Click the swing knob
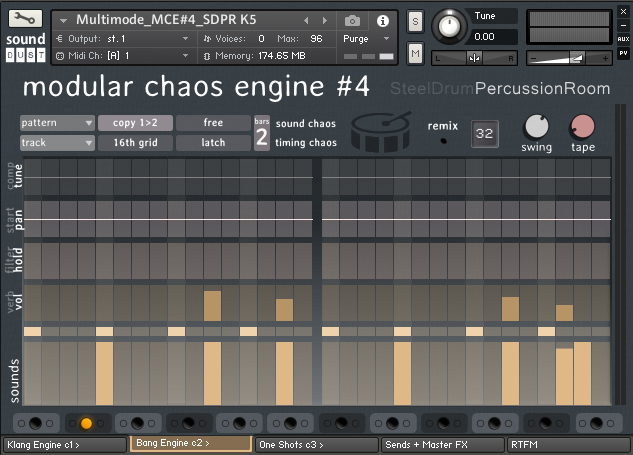 pyautogui.click(x=536, y=126)
